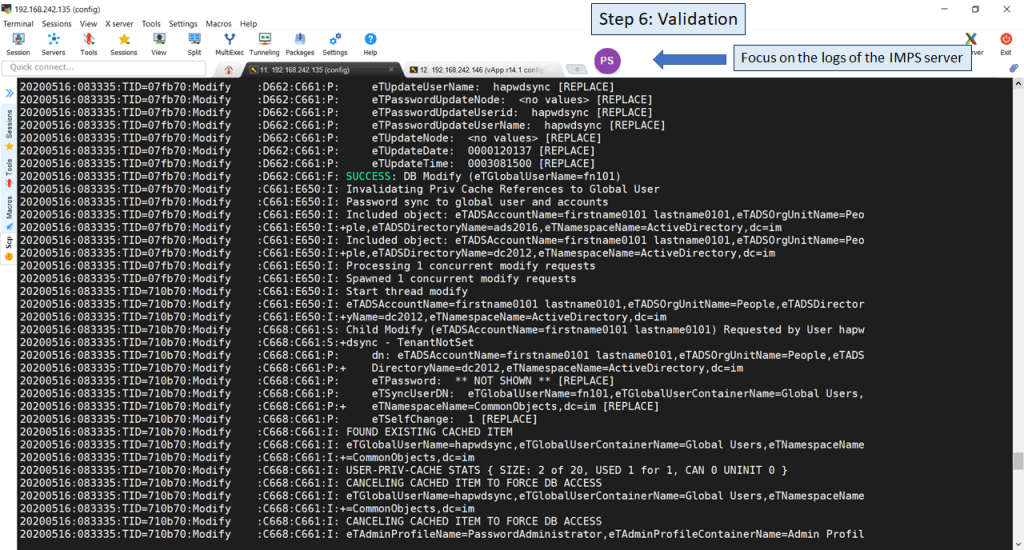
Task: Click the Help toolbar icon
Action: [370, 43]
